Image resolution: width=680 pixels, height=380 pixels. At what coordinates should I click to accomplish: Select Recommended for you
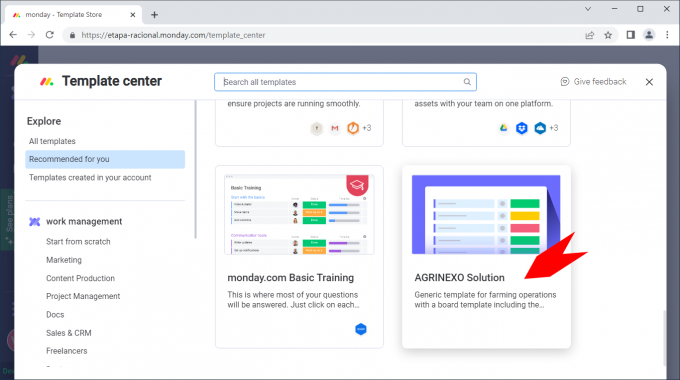point(105,159)
